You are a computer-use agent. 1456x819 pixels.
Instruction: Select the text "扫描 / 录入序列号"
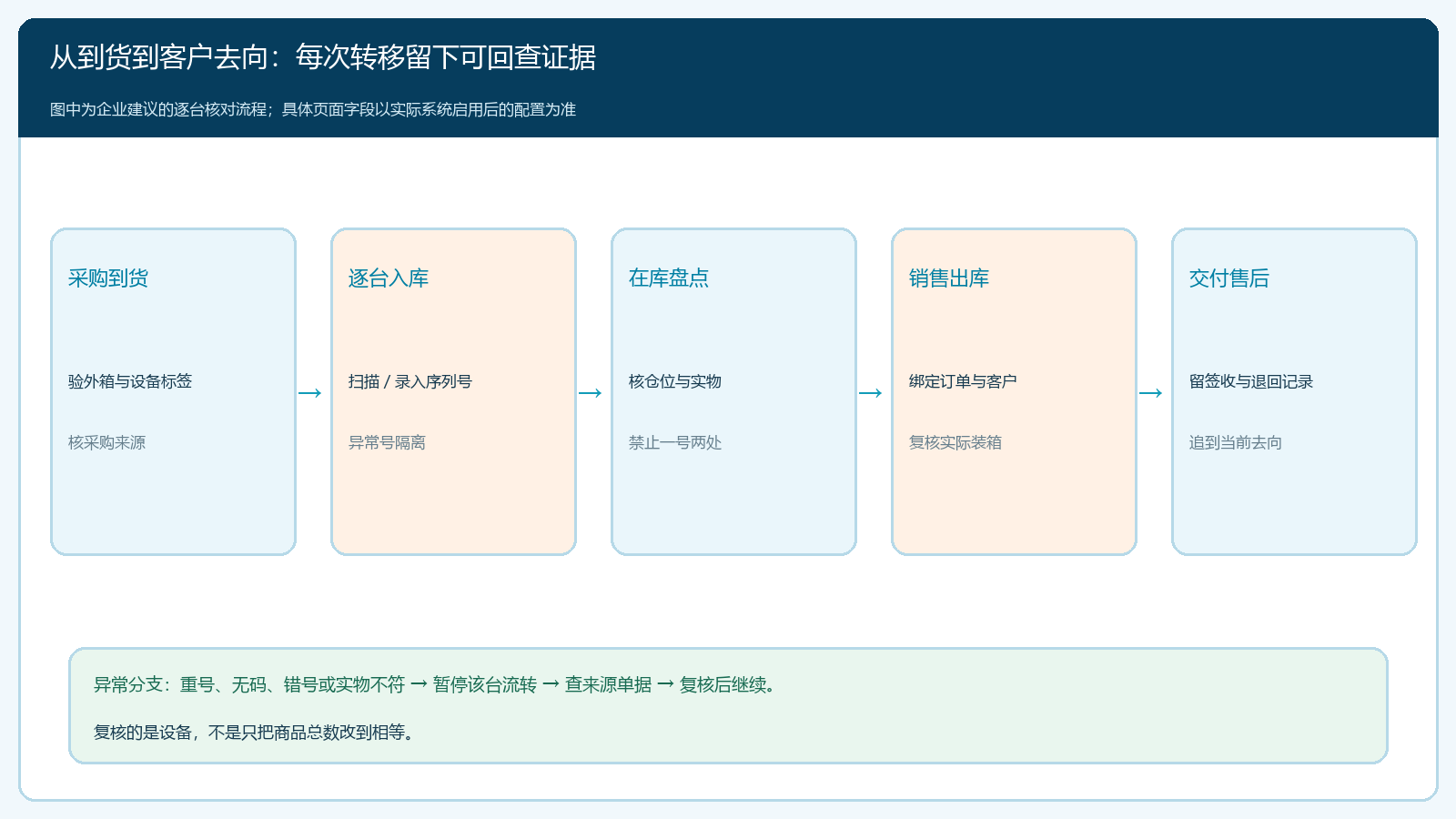pos(410,381)
